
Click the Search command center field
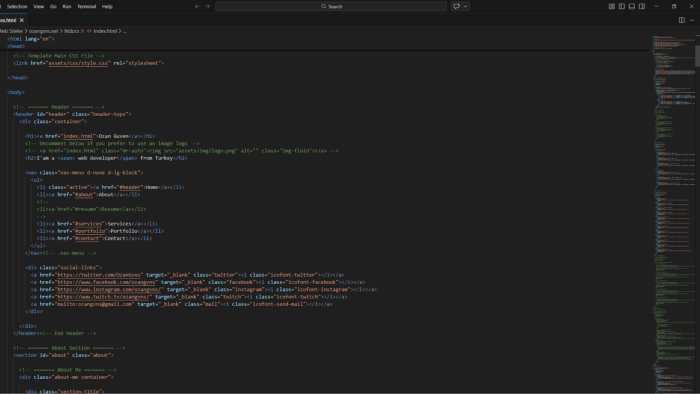pos(331,6)
